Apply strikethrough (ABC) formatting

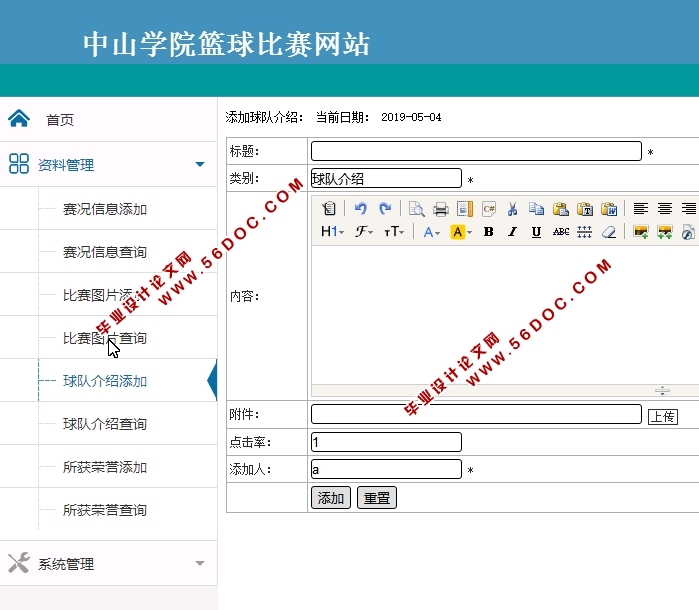click(560, 232)
